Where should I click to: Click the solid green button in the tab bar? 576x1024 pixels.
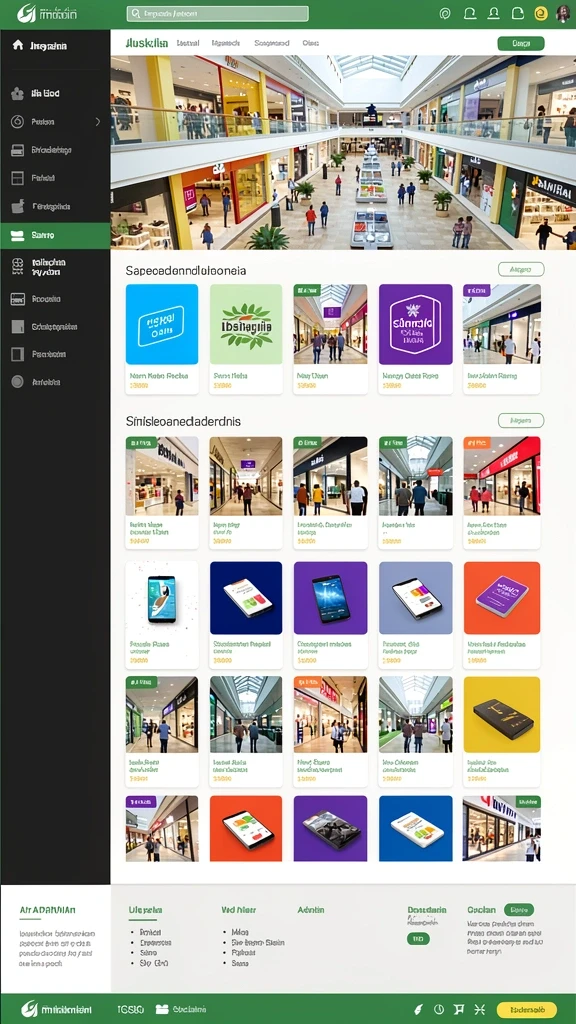click(x=520, y=43)
